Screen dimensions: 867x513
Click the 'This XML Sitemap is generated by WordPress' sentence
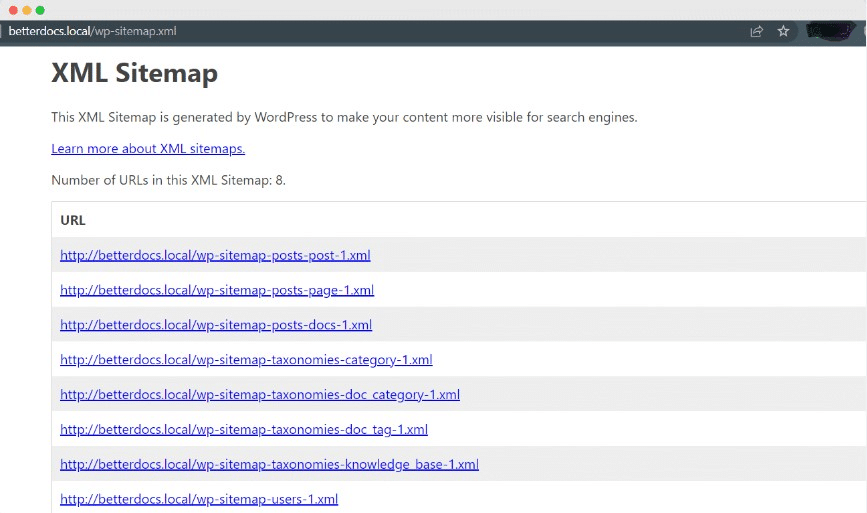pyautogui.click(x=344, y=117)
